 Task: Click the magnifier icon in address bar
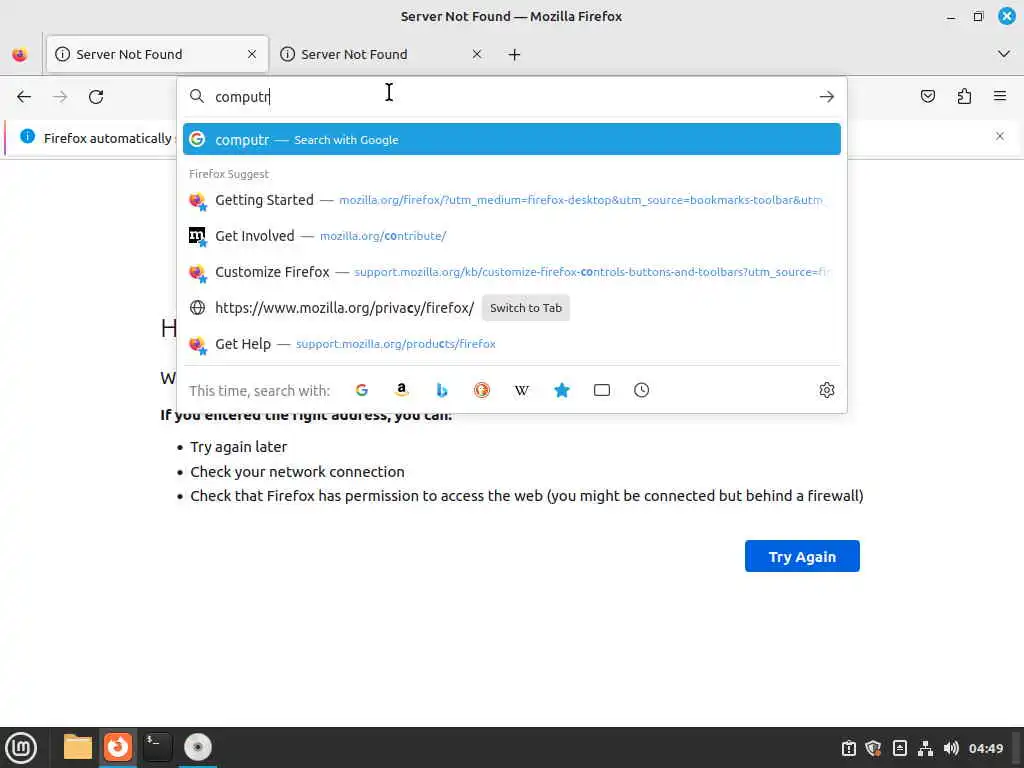click(197, 97)
